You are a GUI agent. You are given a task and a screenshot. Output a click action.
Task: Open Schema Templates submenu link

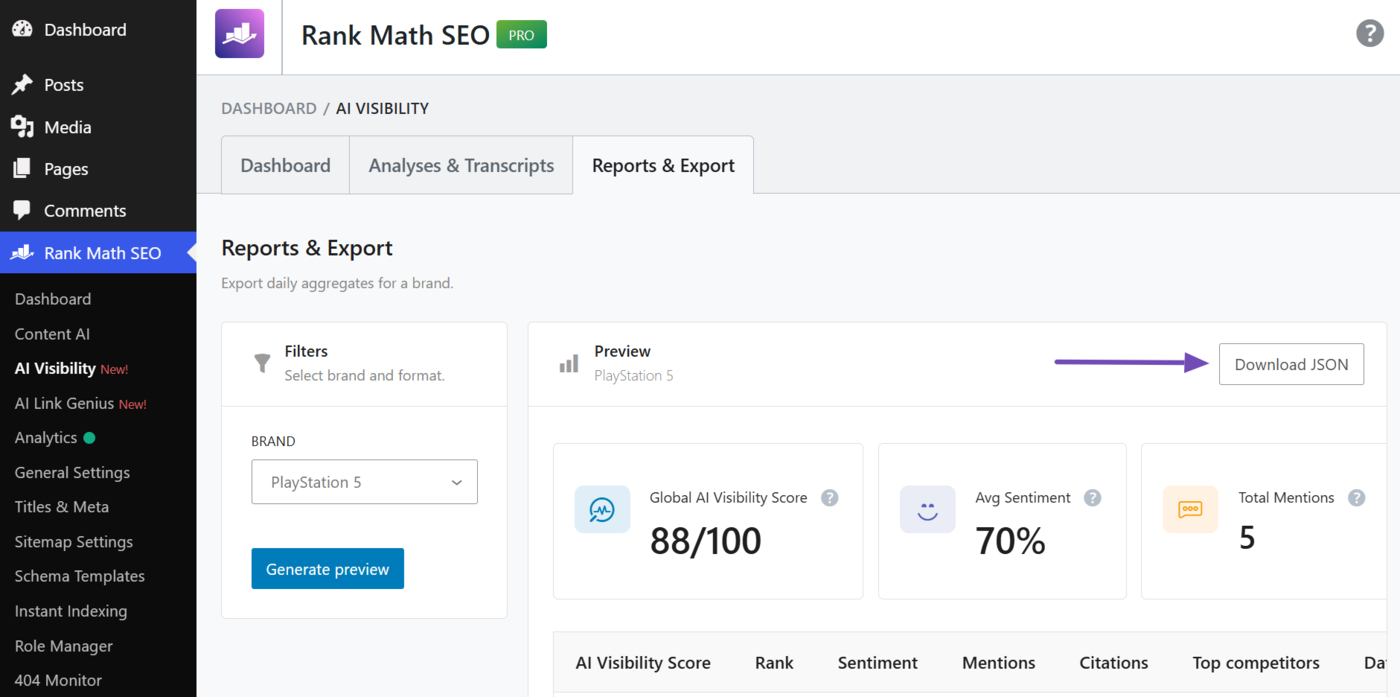pyautogui.click(x=80, y=576)
